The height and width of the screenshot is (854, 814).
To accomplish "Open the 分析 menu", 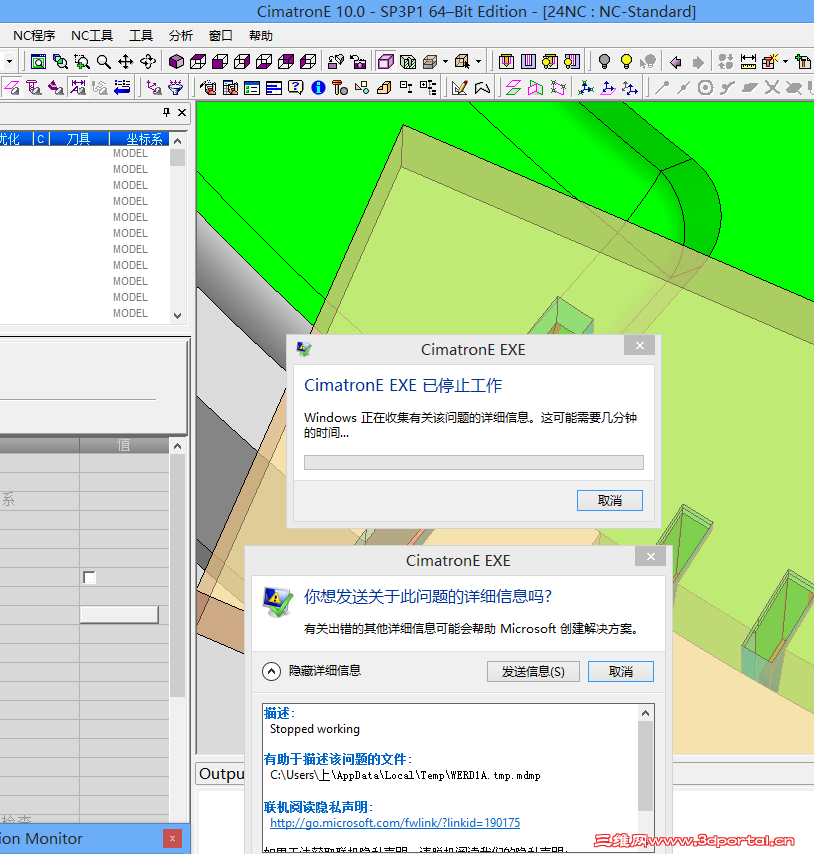I will point(181,36).
